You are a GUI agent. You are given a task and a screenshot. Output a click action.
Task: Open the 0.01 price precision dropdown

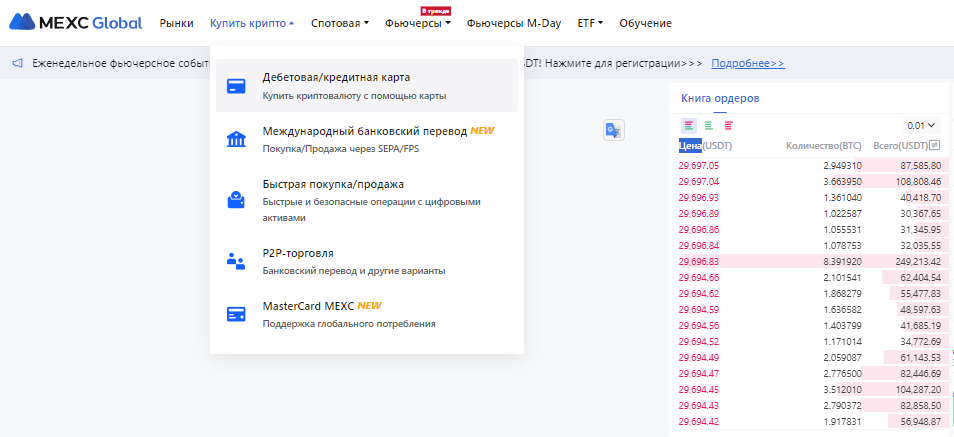tap(921, 126)
